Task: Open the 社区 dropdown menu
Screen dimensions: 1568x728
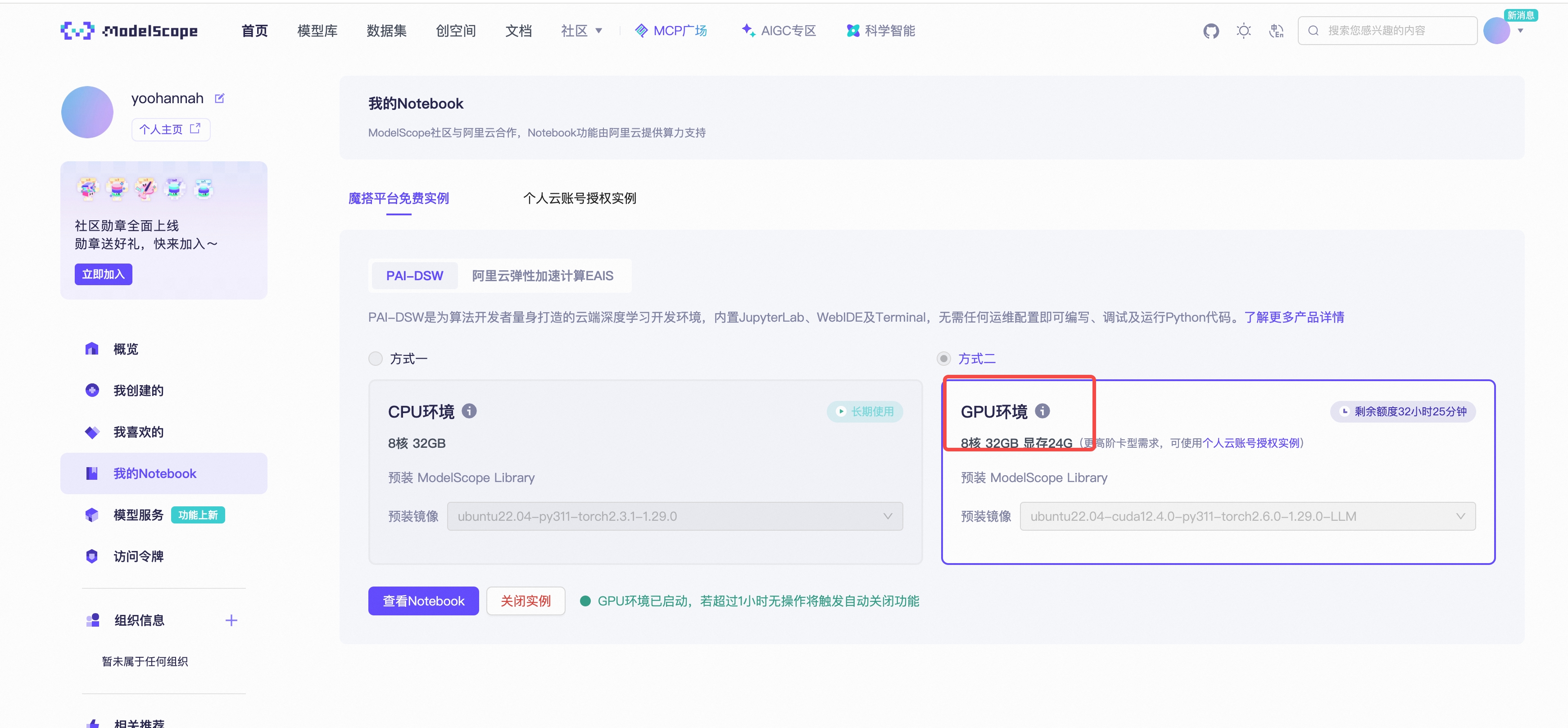Action: click(581, 31)
